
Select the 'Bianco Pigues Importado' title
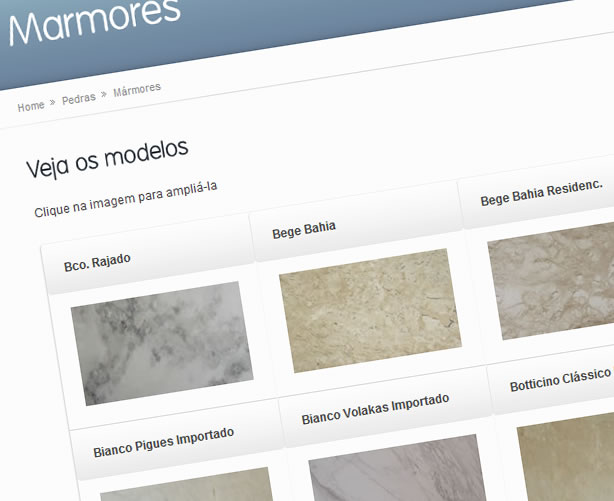tap(164, 442)
